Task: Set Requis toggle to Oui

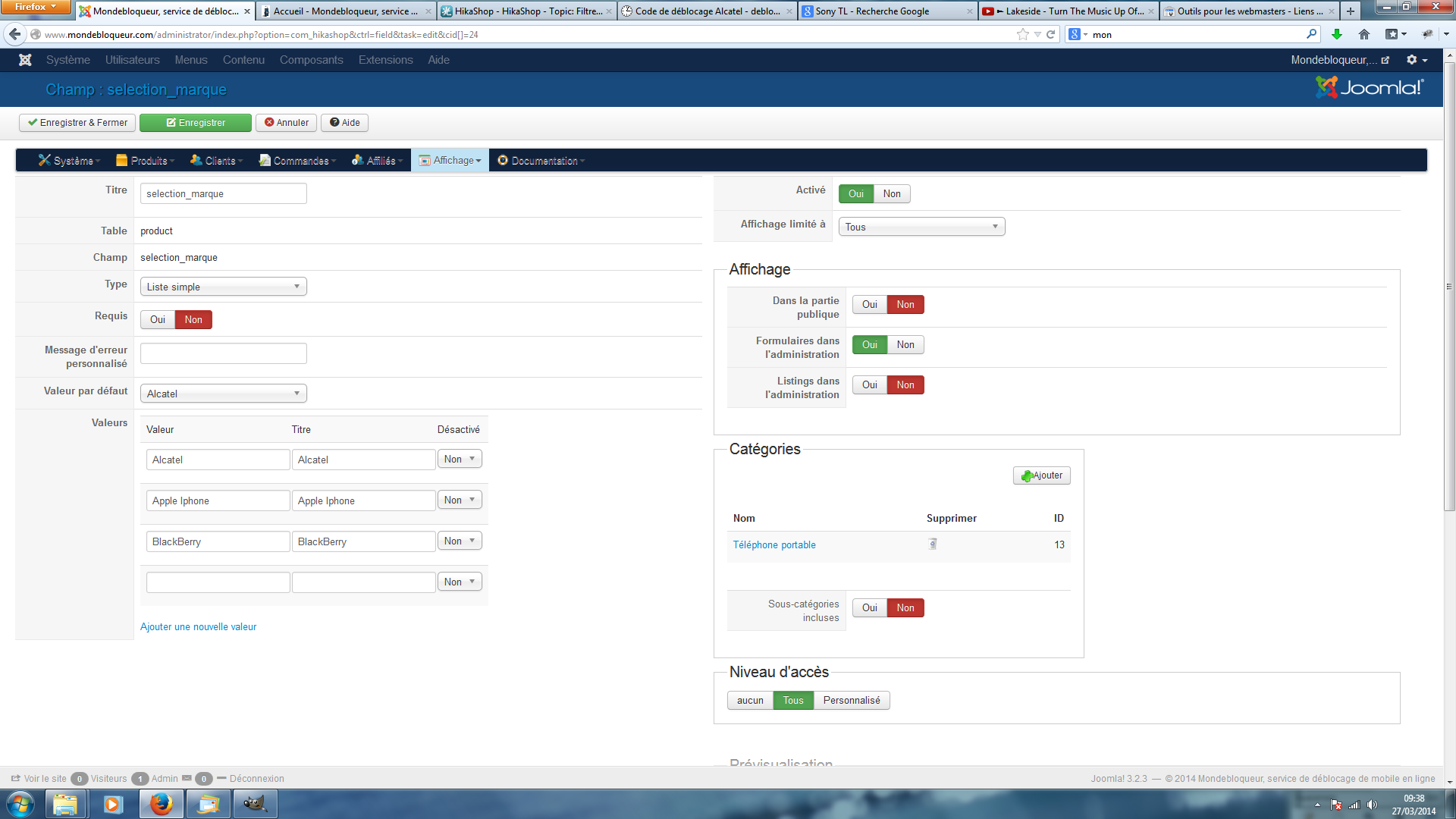Action: tap(158, 319)
